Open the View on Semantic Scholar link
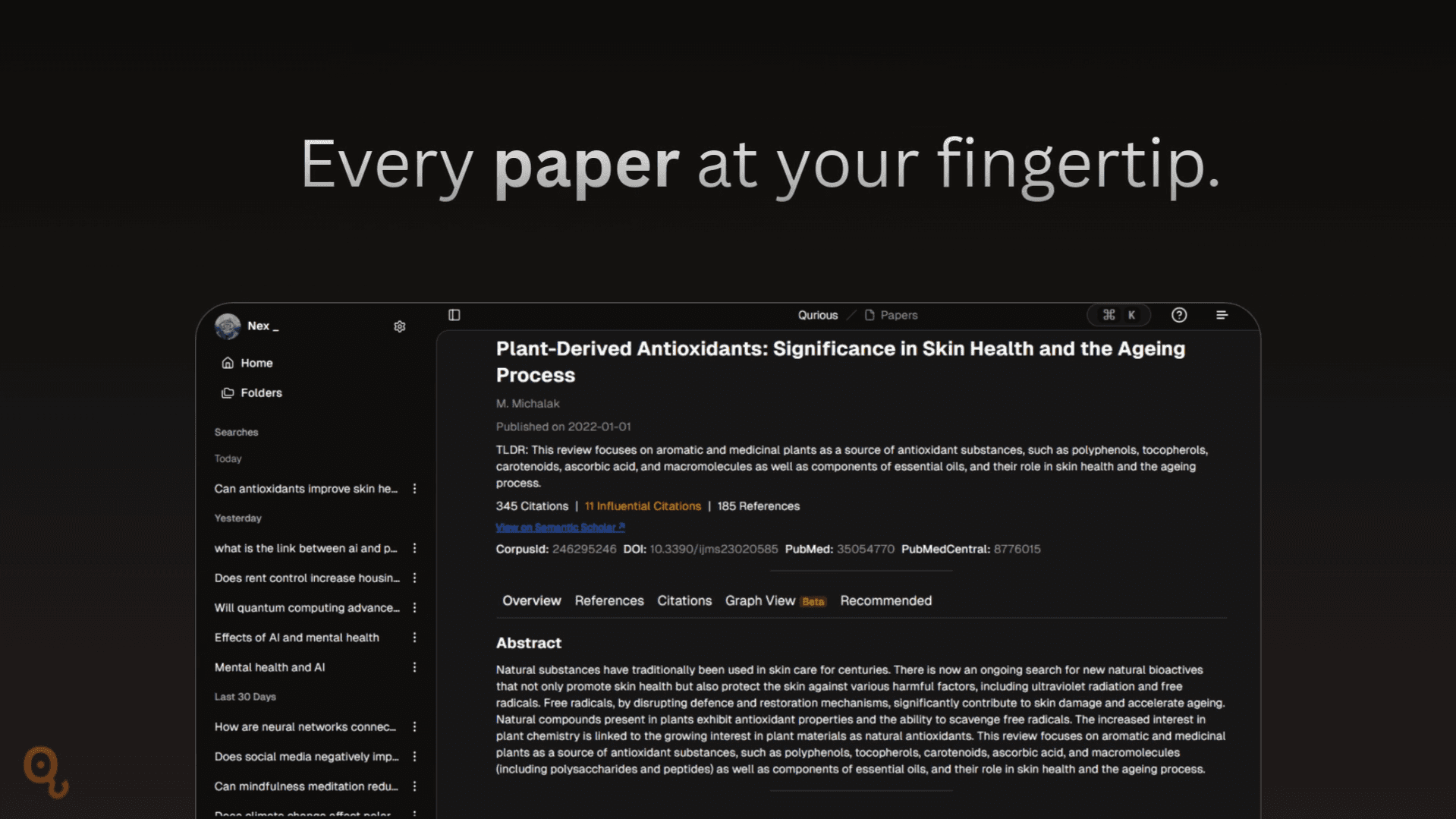Image resolution: width=1456 pixels, height=819 pixels. click(560, 528)
